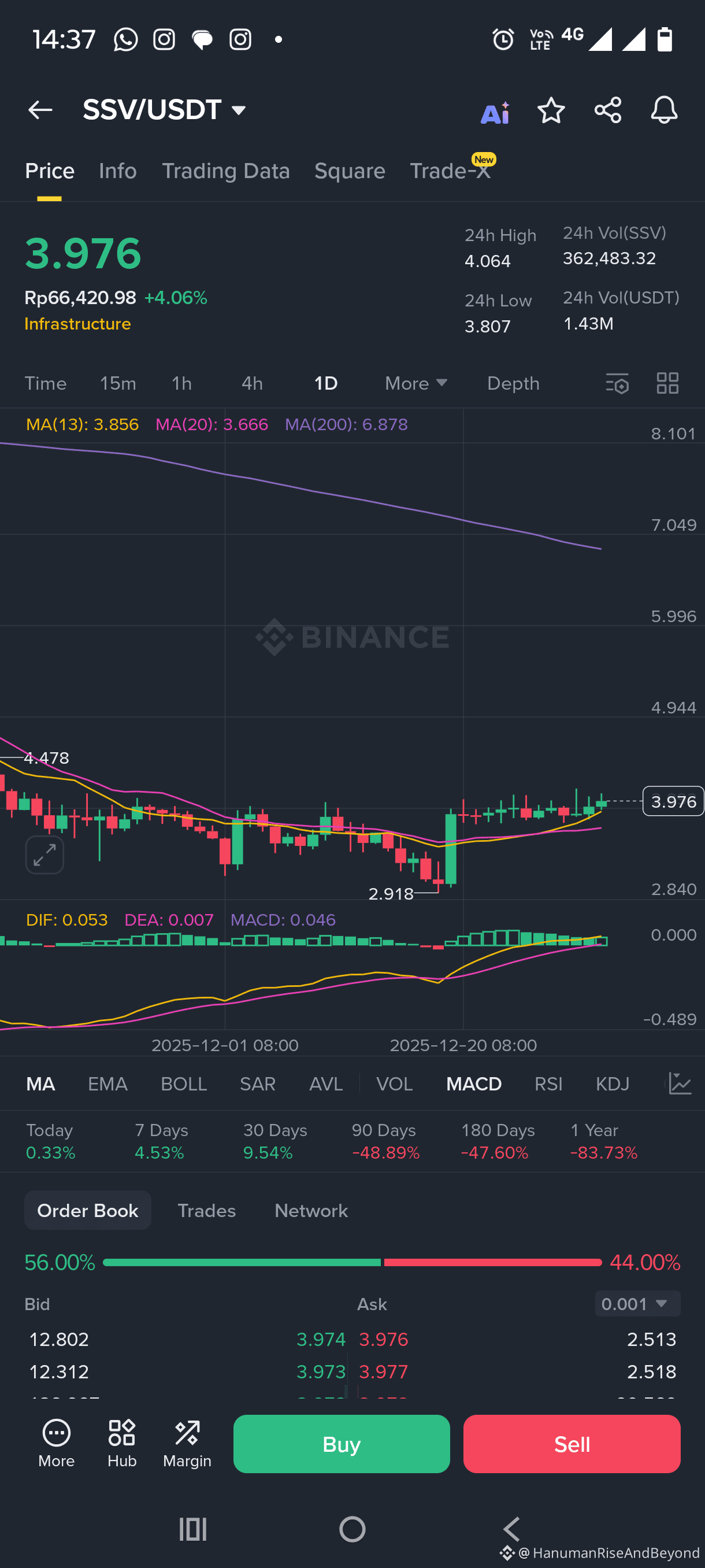The image size is (705, 1568).
Task: Share this pair via share icon
Action: (x=608, y=110)
